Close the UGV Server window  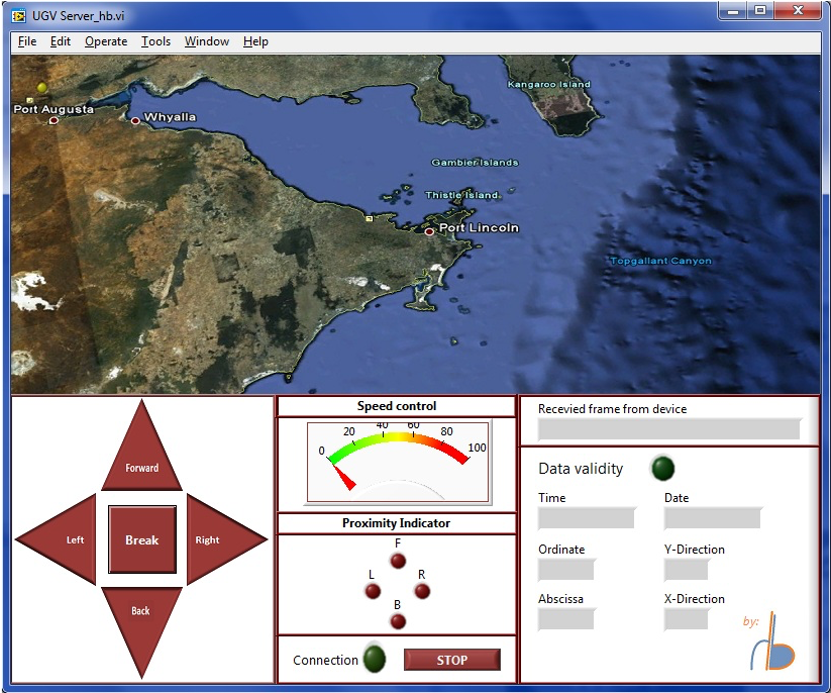coord(798,10)
